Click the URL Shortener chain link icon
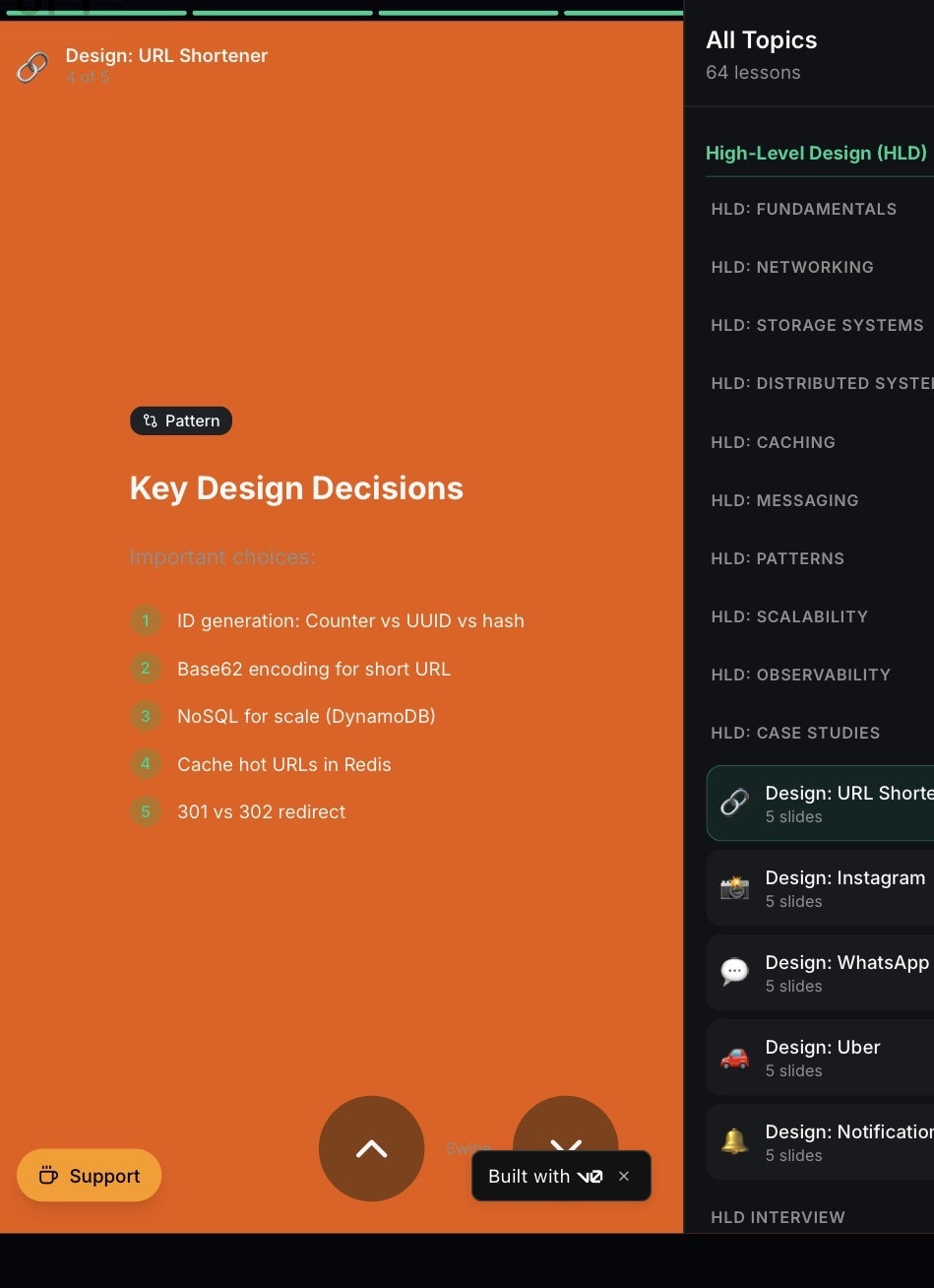The width and height of the screenshot is (934, 1288). 31,67
